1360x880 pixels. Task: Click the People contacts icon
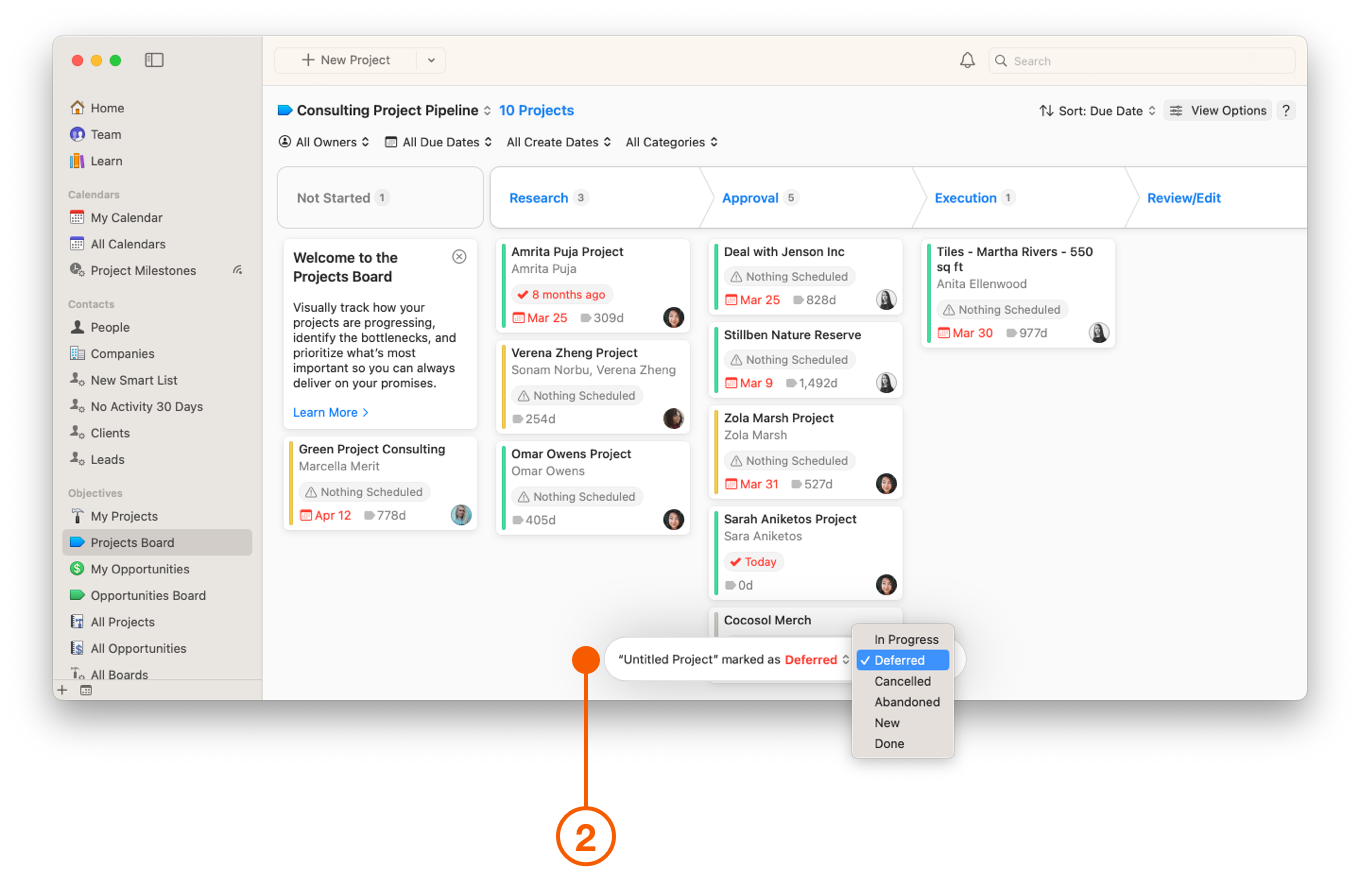(x=76, y=327)
